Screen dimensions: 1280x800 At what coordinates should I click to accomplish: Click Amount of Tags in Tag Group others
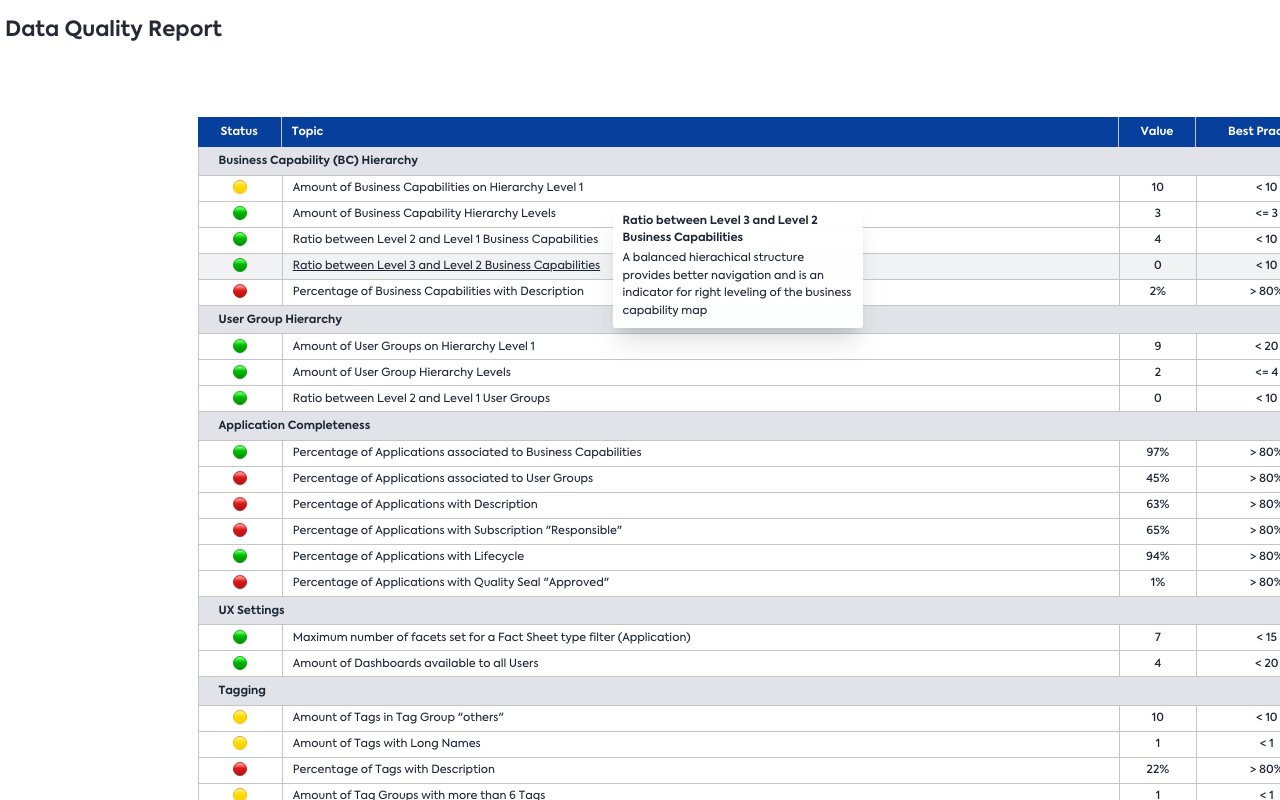tap(398, 717)
